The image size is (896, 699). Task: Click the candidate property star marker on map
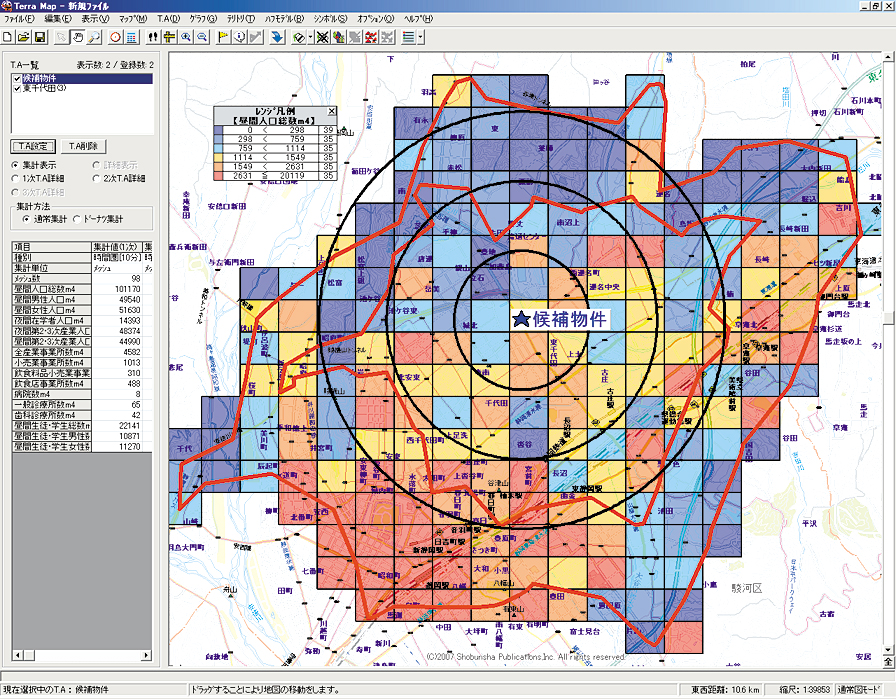521,319
